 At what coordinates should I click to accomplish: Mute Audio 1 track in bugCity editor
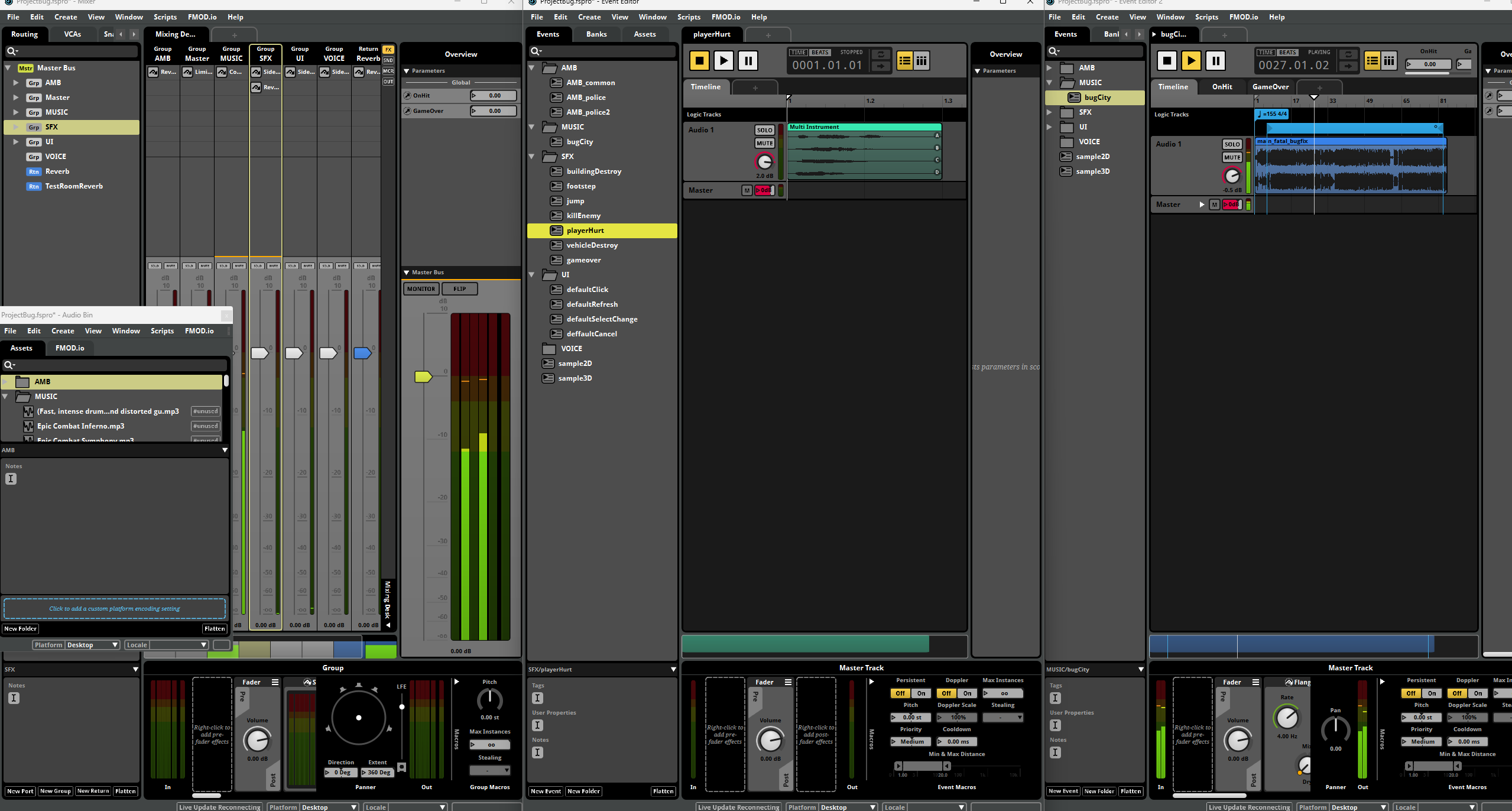point(1232,157)
